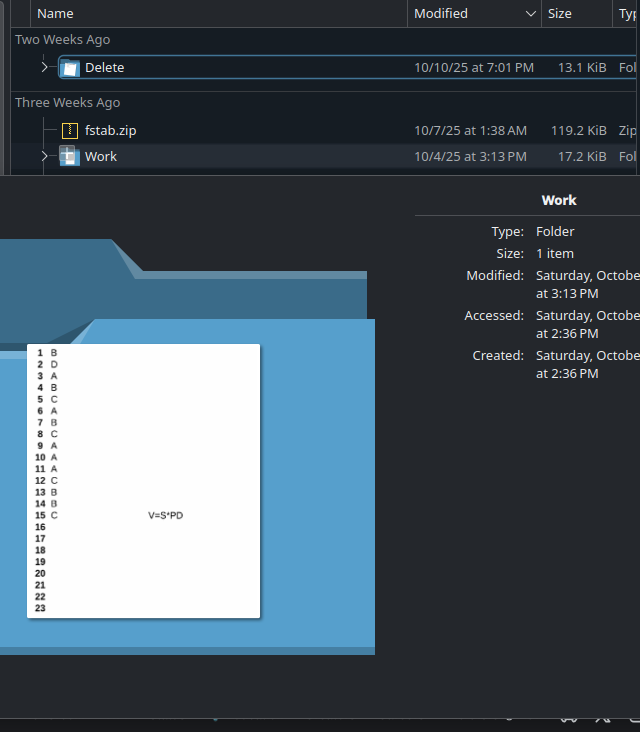Sort files by the Size column

point(577,14)
